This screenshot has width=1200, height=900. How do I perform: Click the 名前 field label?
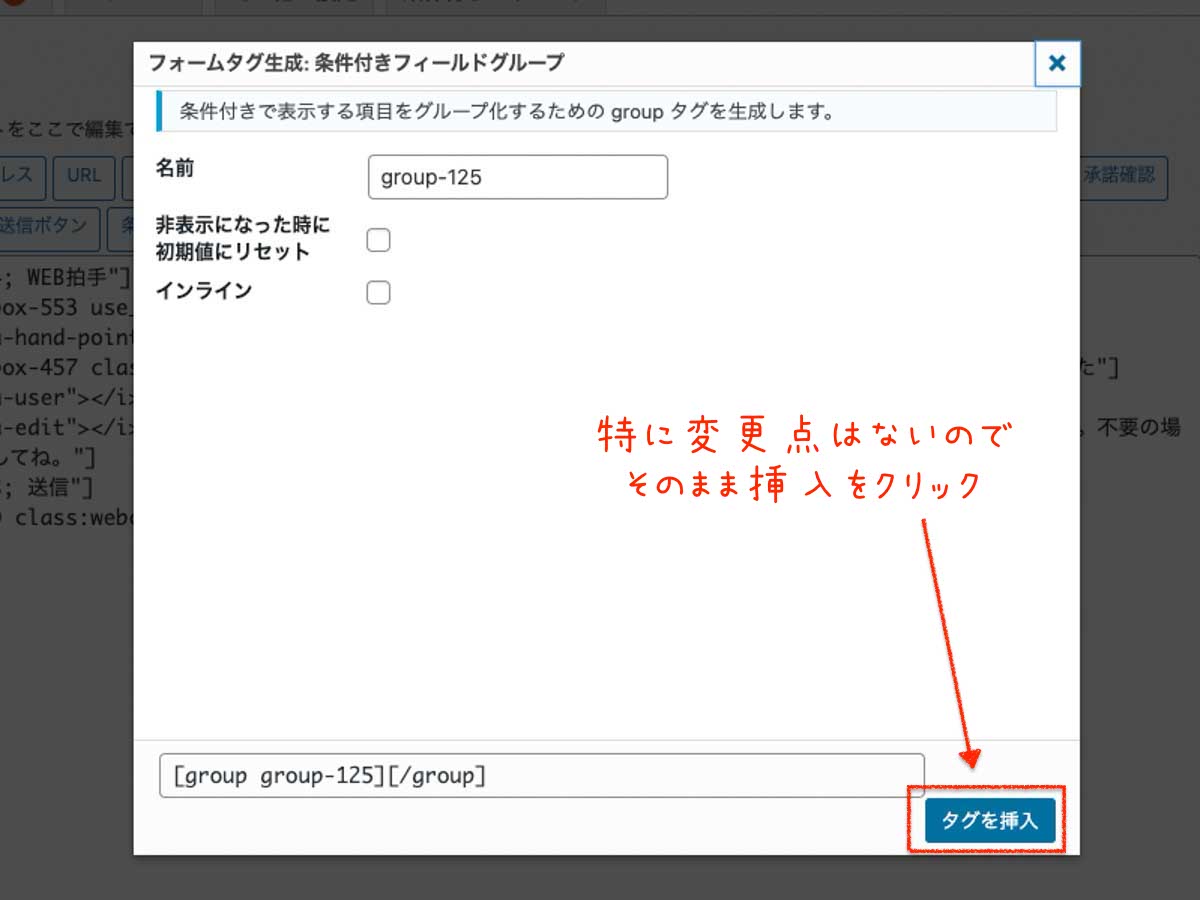pos(175,169)
